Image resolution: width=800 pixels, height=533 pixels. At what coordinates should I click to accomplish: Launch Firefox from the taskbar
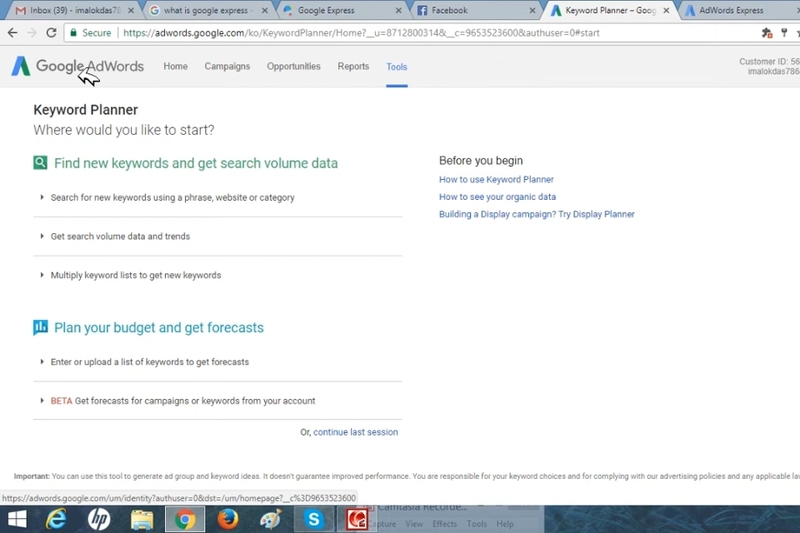click(x=228, y=519)
